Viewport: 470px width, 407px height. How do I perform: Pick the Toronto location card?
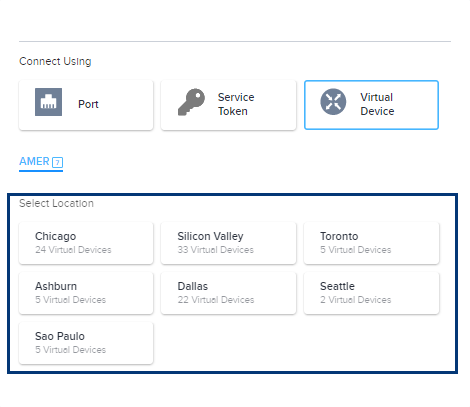pyautogui.click(x=371, y=243)
